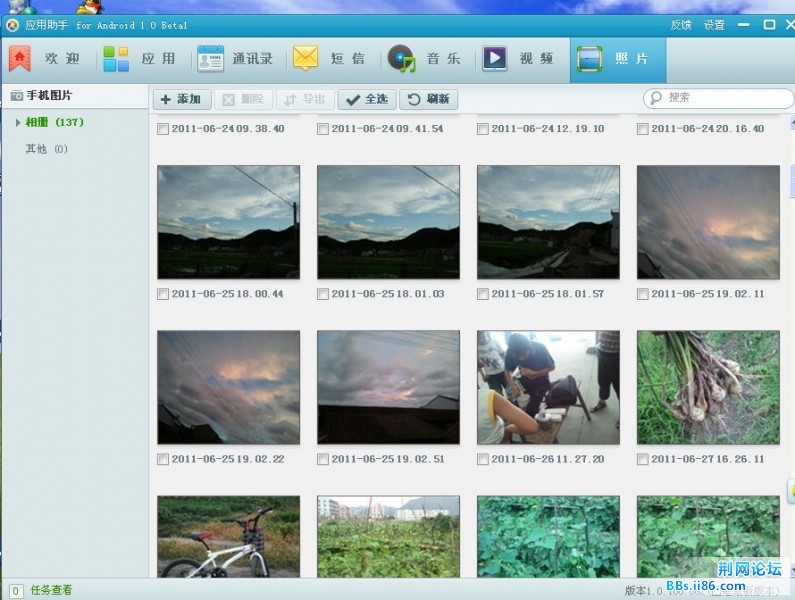Expand the 相册 (137) album tree node

coord(19,122)
